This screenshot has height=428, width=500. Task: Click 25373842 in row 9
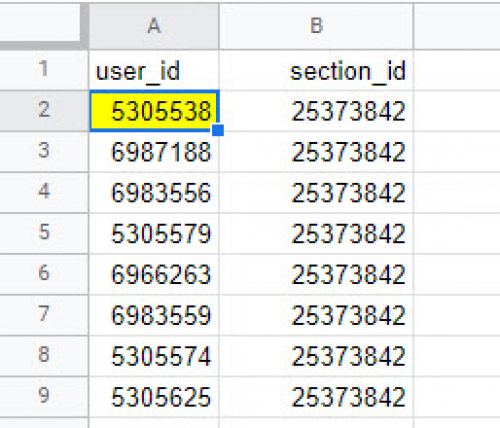(316, 396)
